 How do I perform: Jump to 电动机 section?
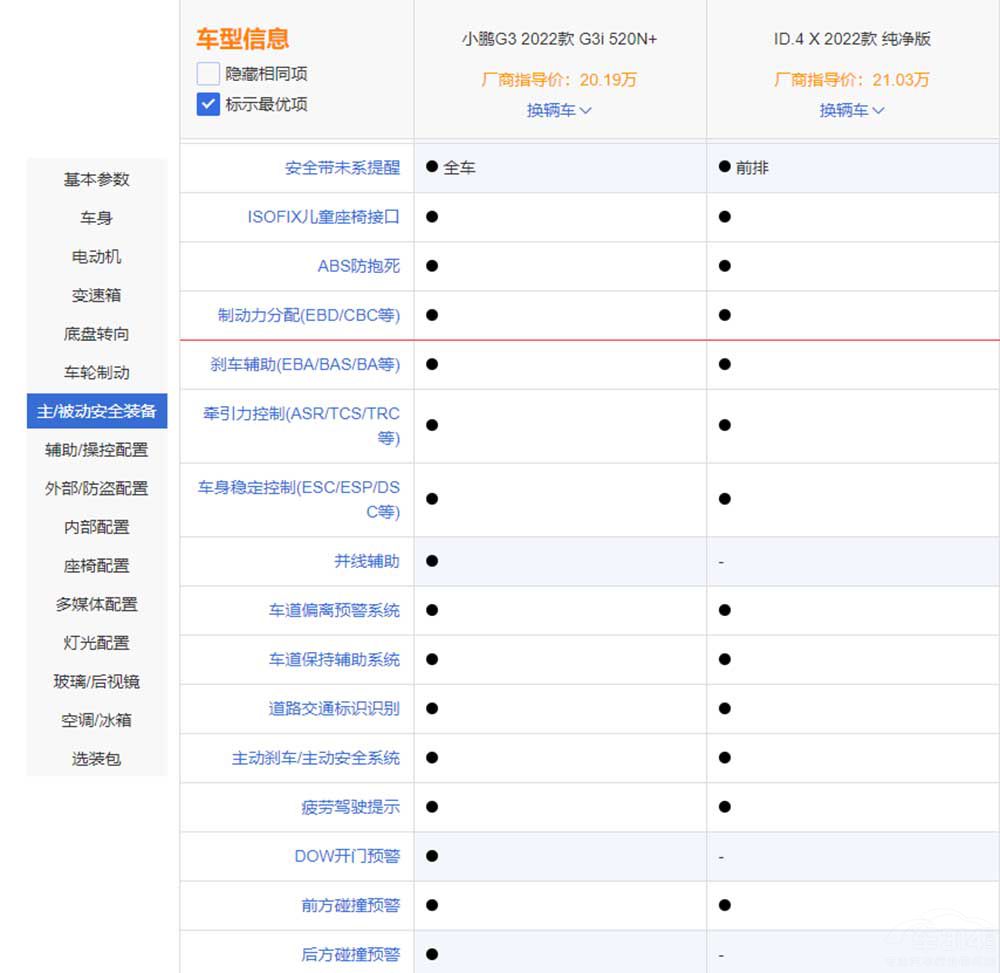[97, 257]
